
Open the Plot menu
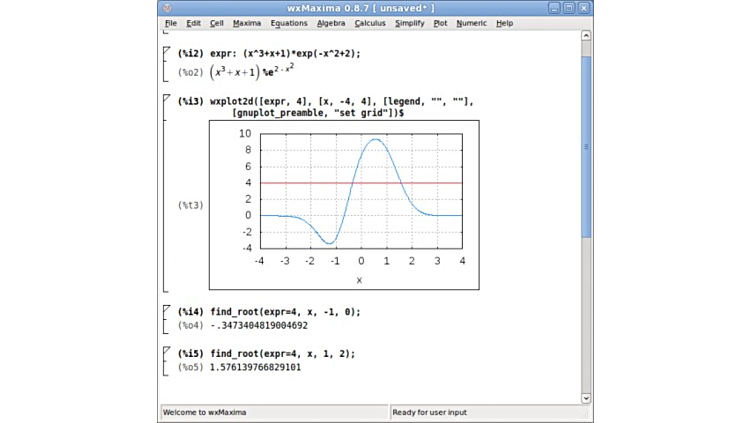440,23
